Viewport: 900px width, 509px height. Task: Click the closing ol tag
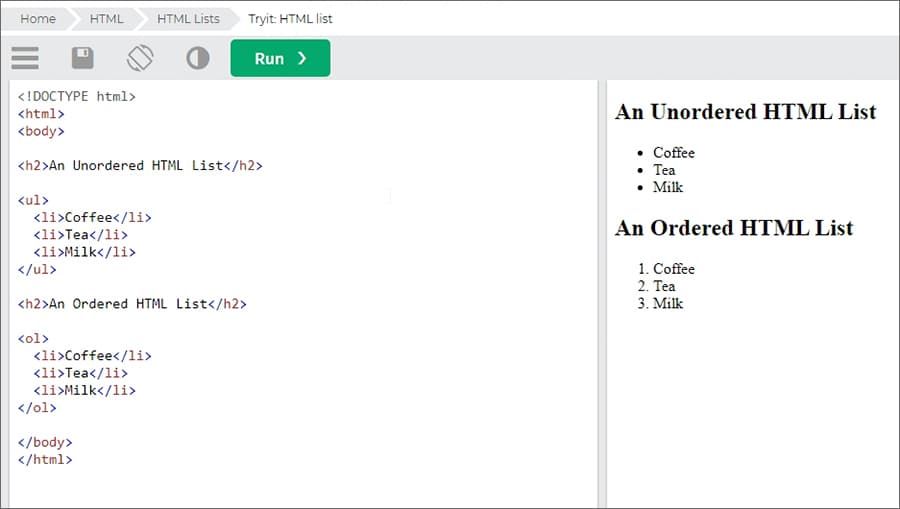(x=37, y=407)
